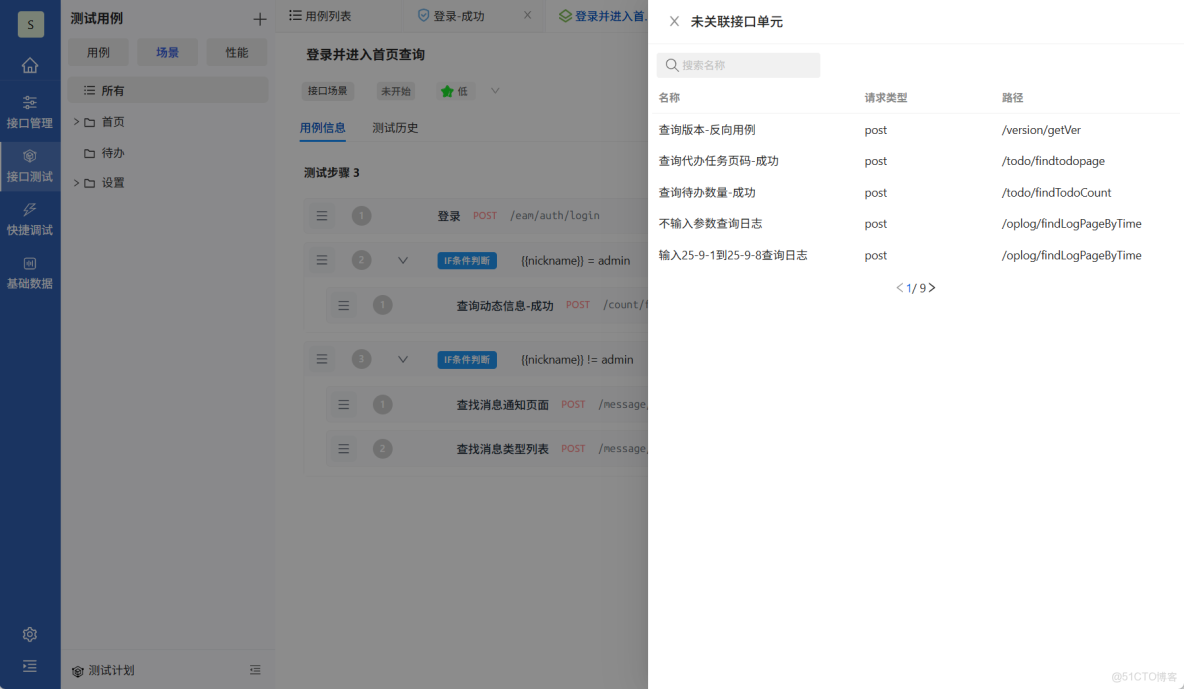Add a new test case with the plus icon

click(259, 17)
